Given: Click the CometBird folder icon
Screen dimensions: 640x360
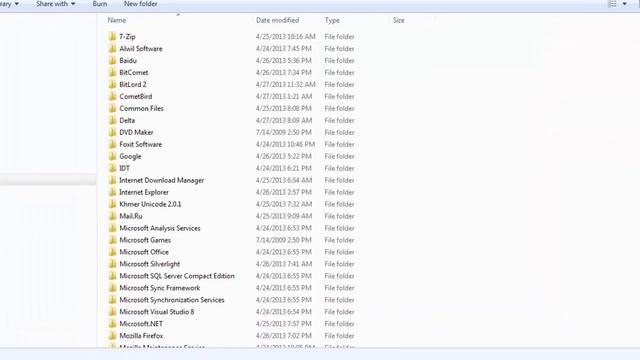Looking at the screenshot, I should click(112, 96).
